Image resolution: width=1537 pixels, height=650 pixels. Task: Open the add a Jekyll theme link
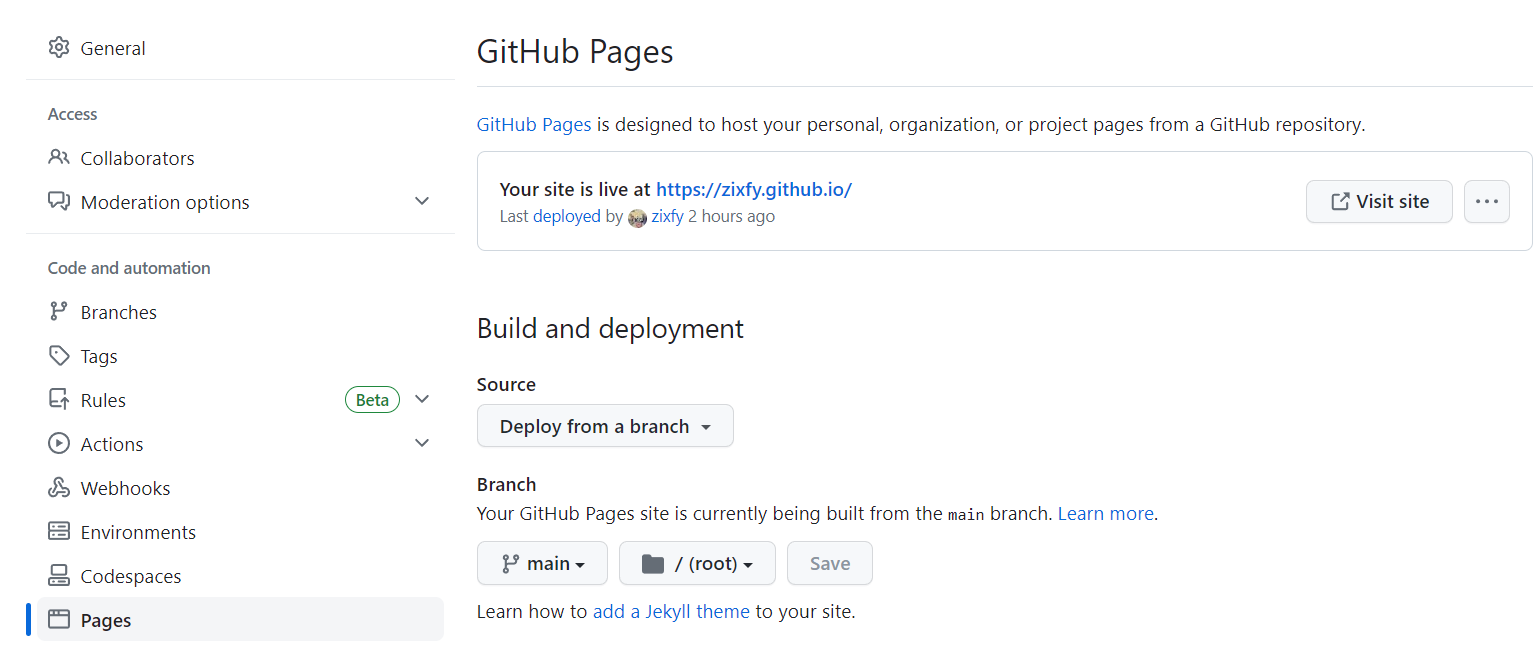pyautogui.click(x=671, y=611)
